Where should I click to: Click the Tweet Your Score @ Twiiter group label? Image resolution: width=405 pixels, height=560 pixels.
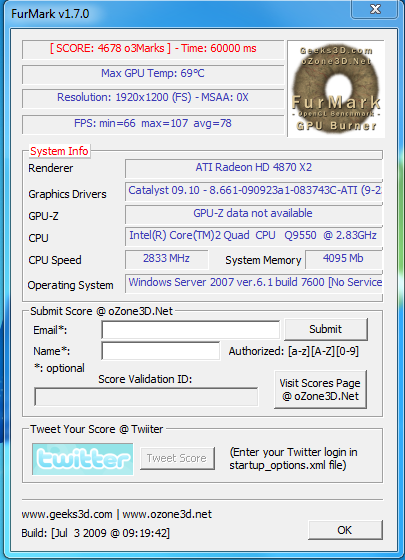96,429
